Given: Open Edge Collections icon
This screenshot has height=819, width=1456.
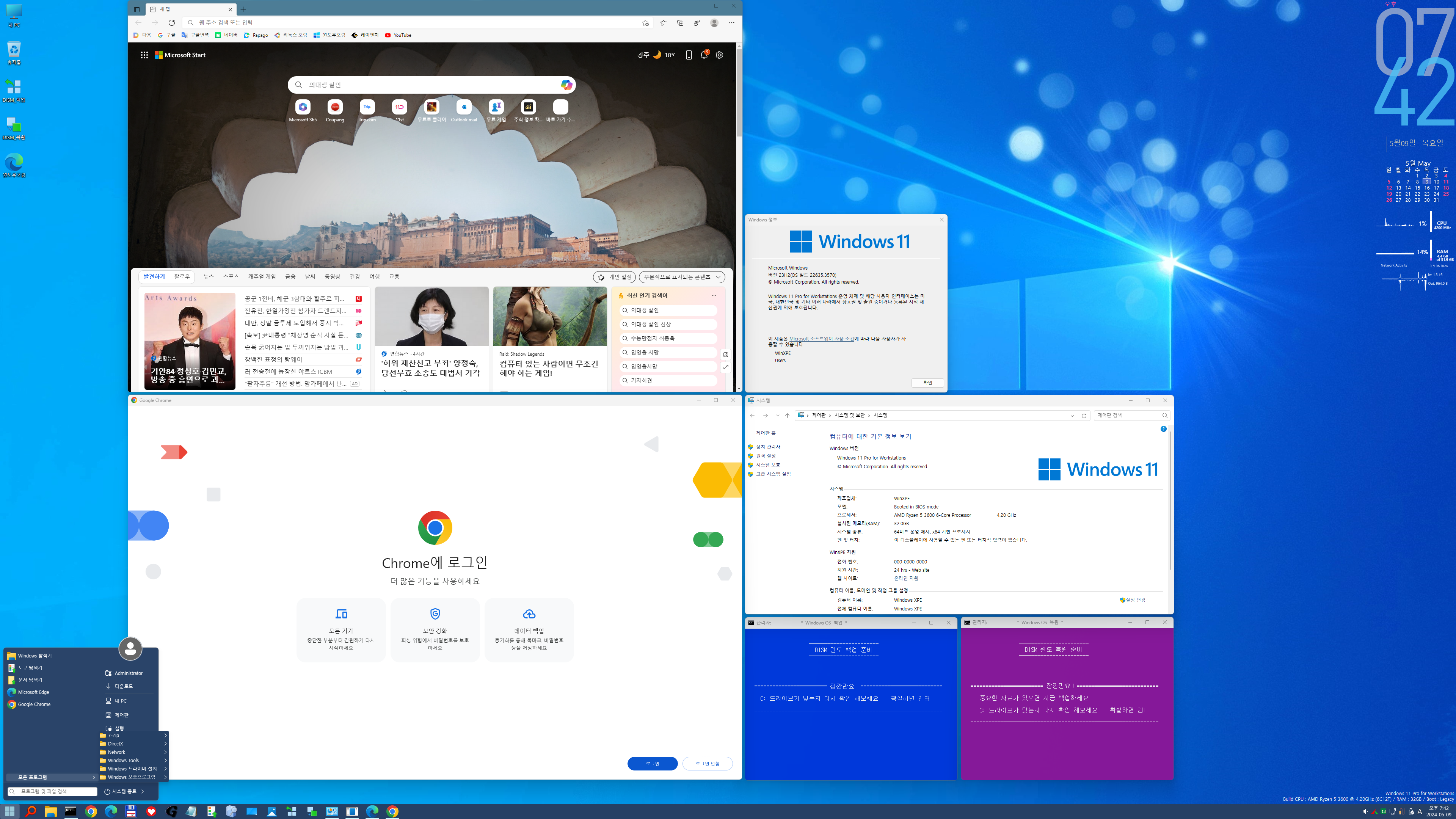Looking at the screenshot, I should click(x=680, y=23).
